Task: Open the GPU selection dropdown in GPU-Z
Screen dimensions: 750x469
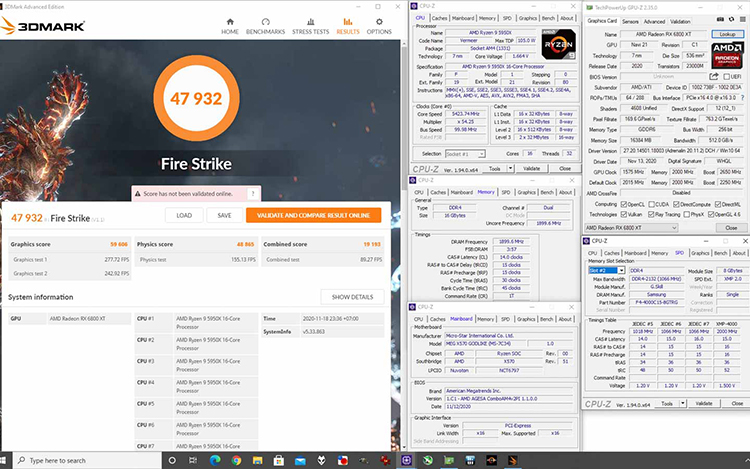Action: (x=631, y=228)
